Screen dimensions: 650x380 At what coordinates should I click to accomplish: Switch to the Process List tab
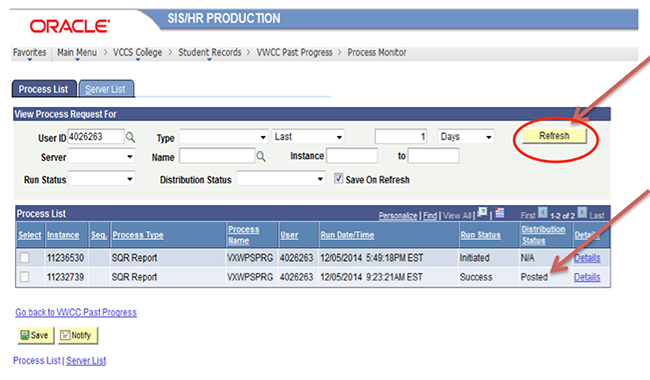tap(44, 89)
